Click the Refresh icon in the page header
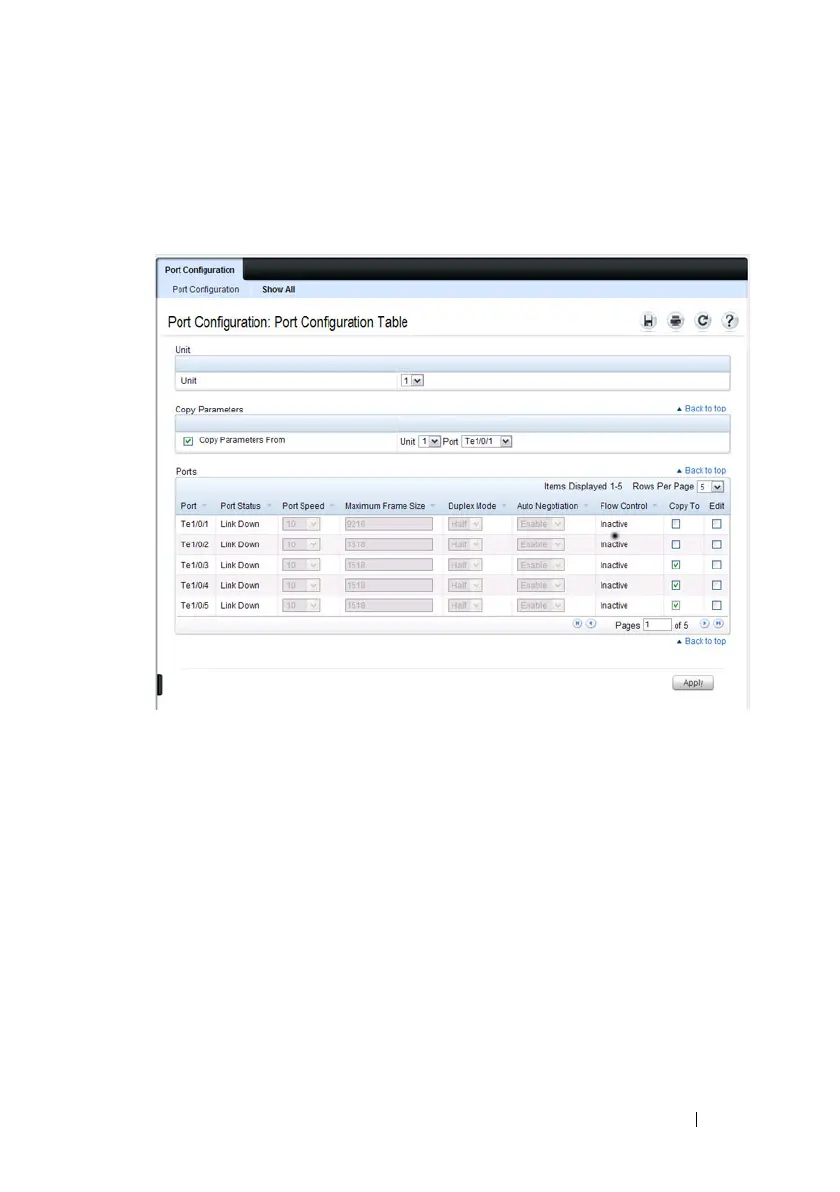840x1192 pixels. pyautogui.click(x=702, y=322)
